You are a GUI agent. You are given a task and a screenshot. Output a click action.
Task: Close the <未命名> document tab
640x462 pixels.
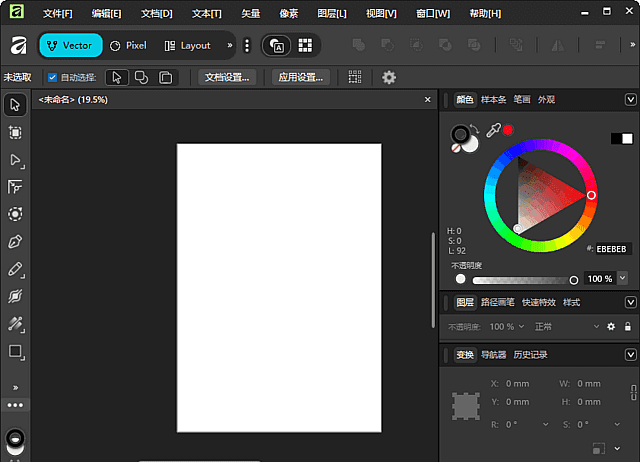(427, 100)
